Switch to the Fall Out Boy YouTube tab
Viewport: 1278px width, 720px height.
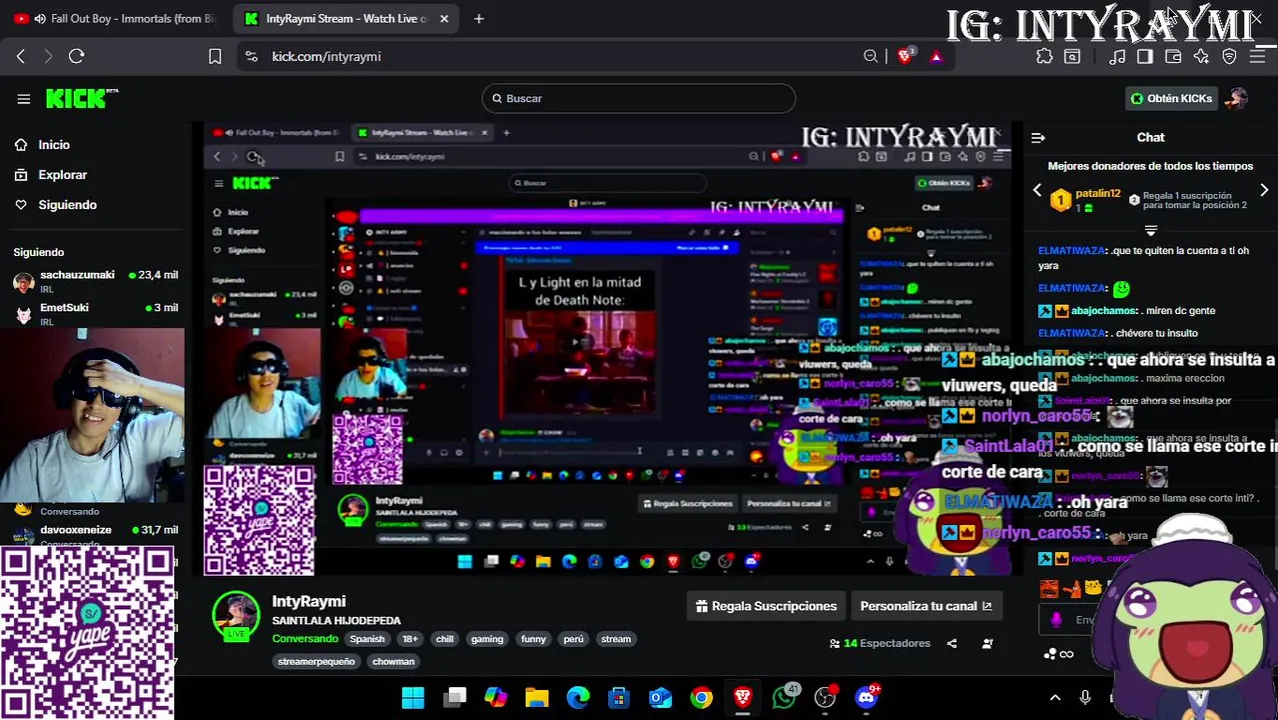pyautogui.click(x=115, y=18)
